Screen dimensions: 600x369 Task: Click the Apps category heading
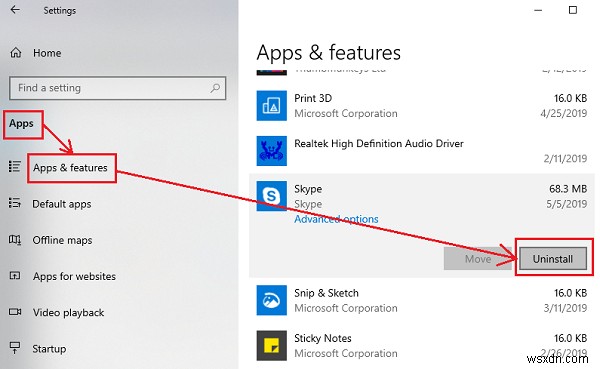(21, 124)
